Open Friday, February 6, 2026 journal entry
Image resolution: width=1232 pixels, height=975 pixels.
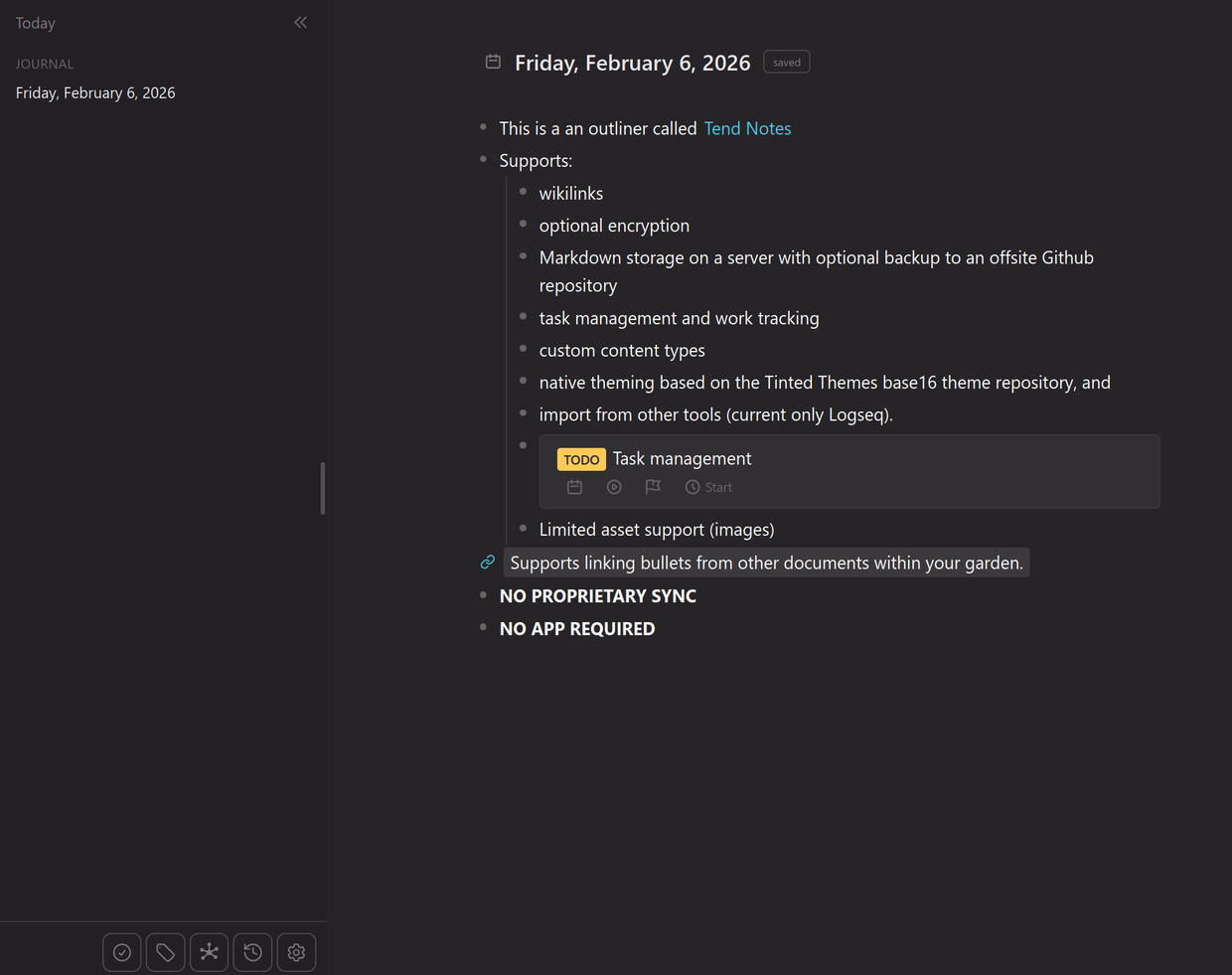[95, 92]
